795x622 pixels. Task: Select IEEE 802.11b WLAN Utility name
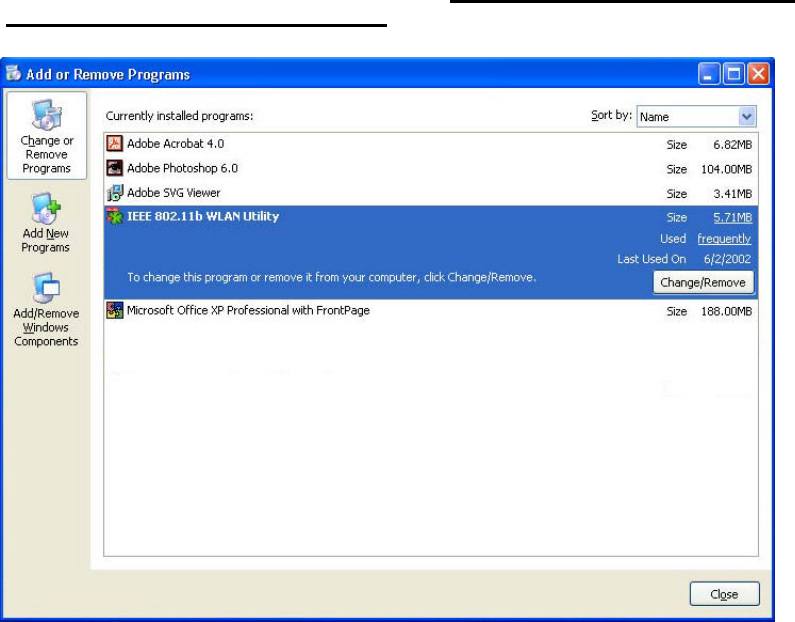(x=203, y=216)
